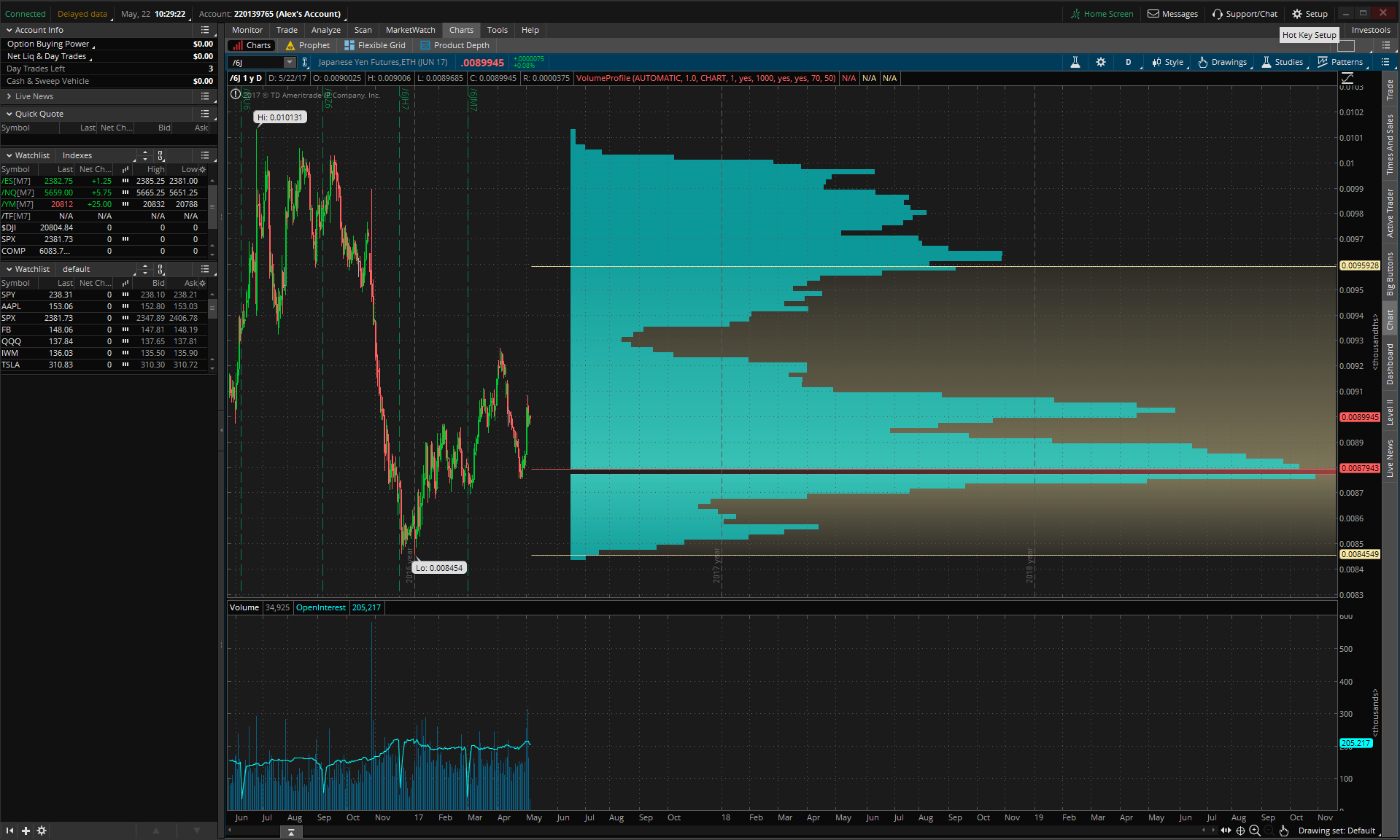Open the Active Trader side tab

pyautogui.click(x=1390, y=213)
